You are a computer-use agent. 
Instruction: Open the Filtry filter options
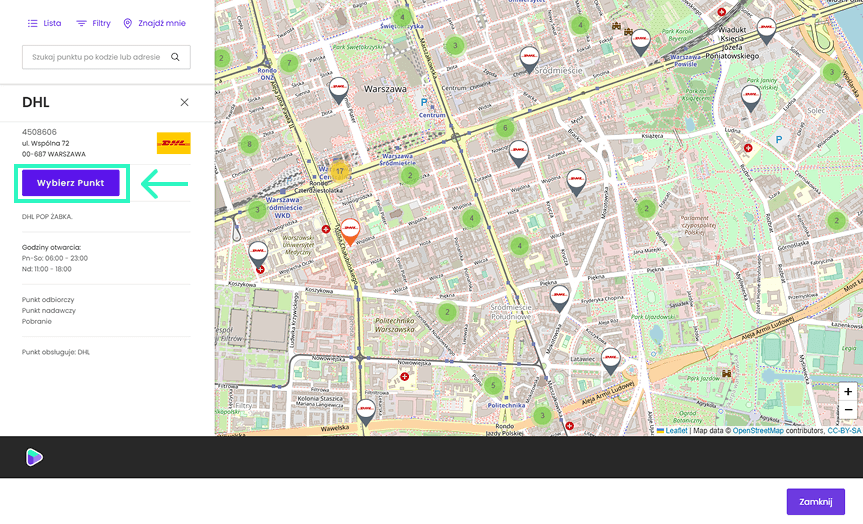94,23
